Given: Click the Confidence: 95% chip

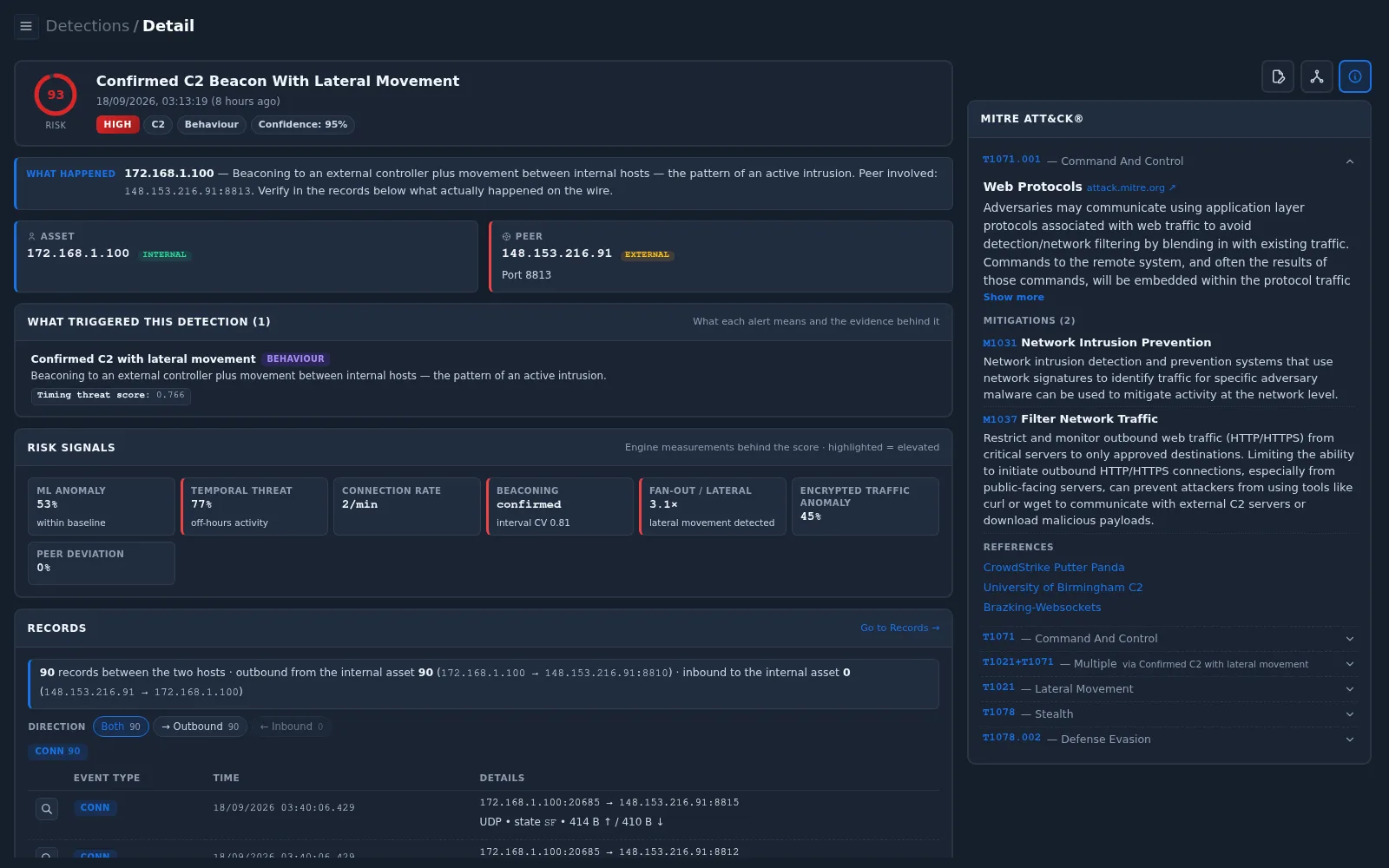Looking at the screenshot, I should click(x=302, y=124).
